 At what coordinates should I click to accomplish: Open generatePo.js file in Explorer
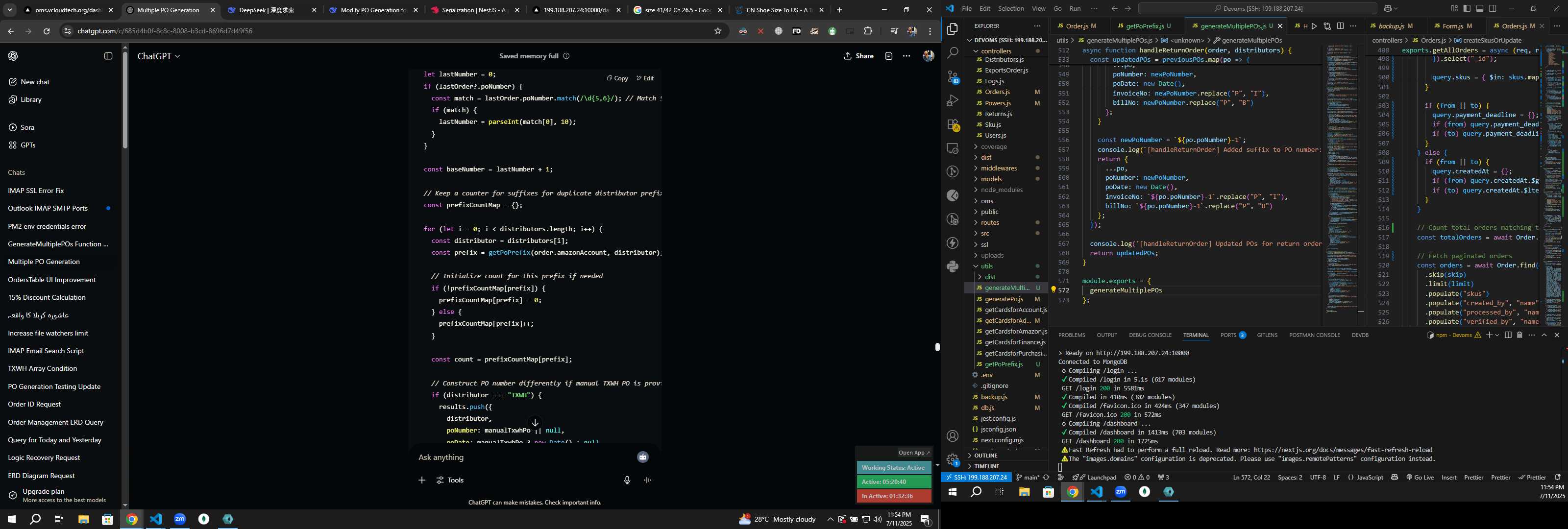1004,299
